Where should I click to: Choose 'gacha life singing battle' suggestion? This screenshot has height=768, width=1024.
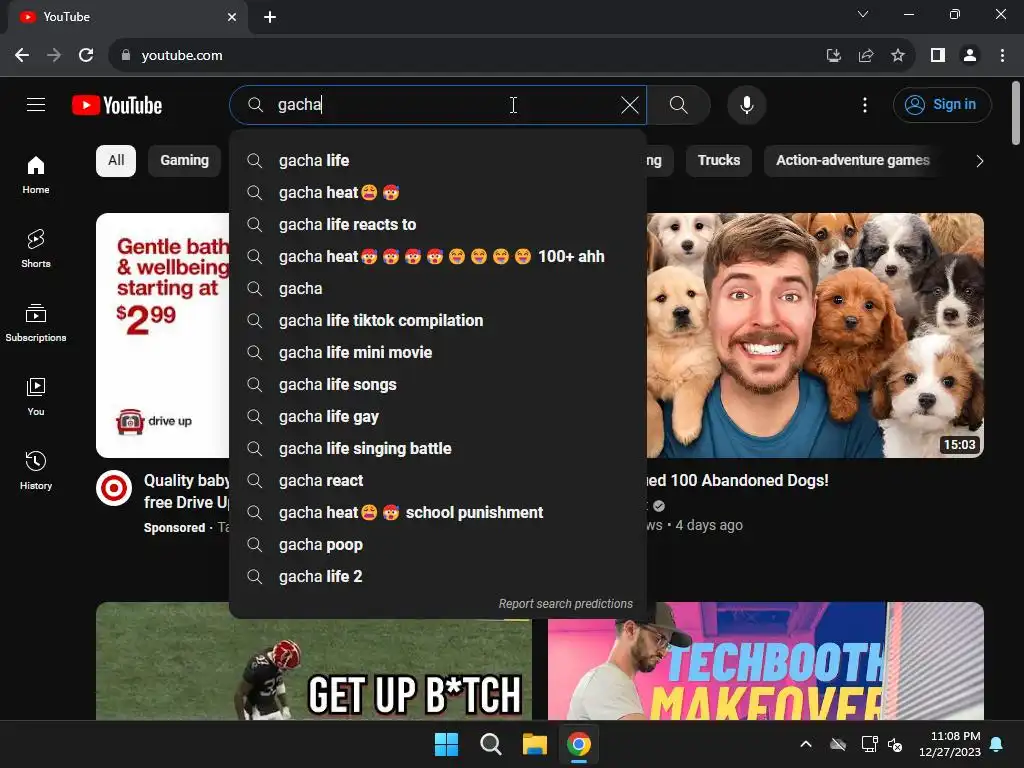[x=438, y=449]
